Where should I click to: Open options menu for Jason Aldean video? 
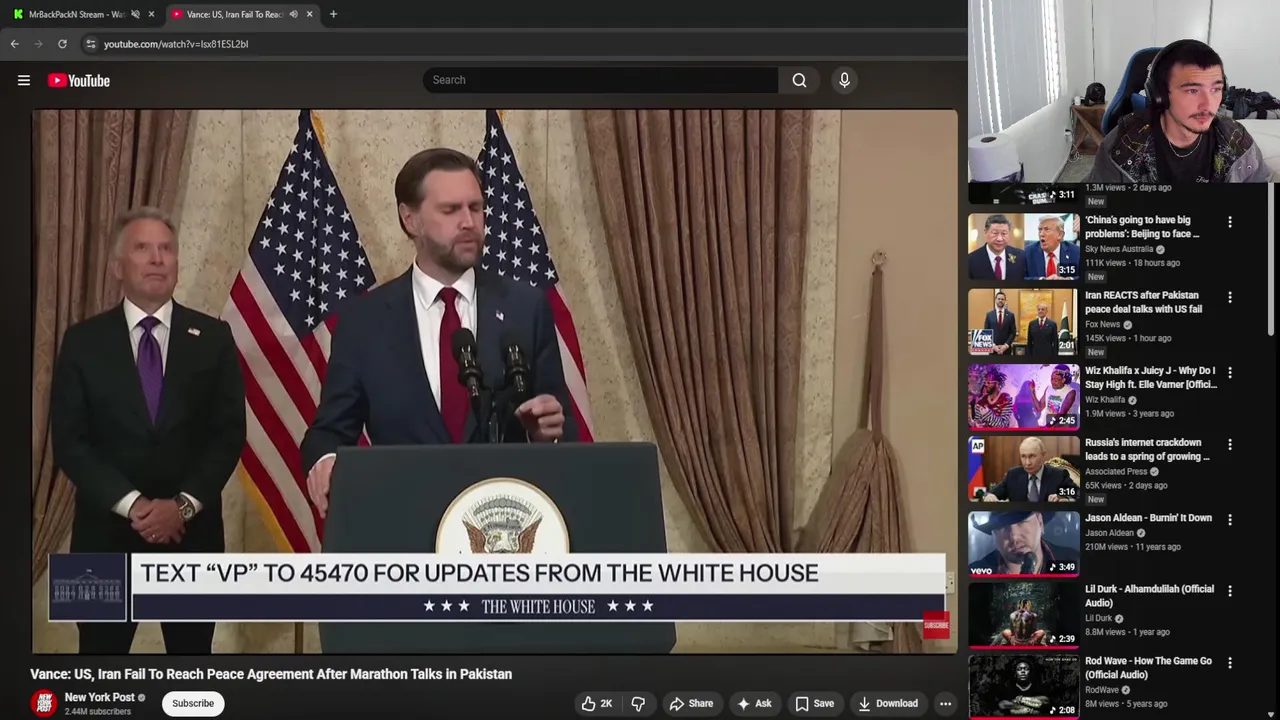pos(1230,519)
